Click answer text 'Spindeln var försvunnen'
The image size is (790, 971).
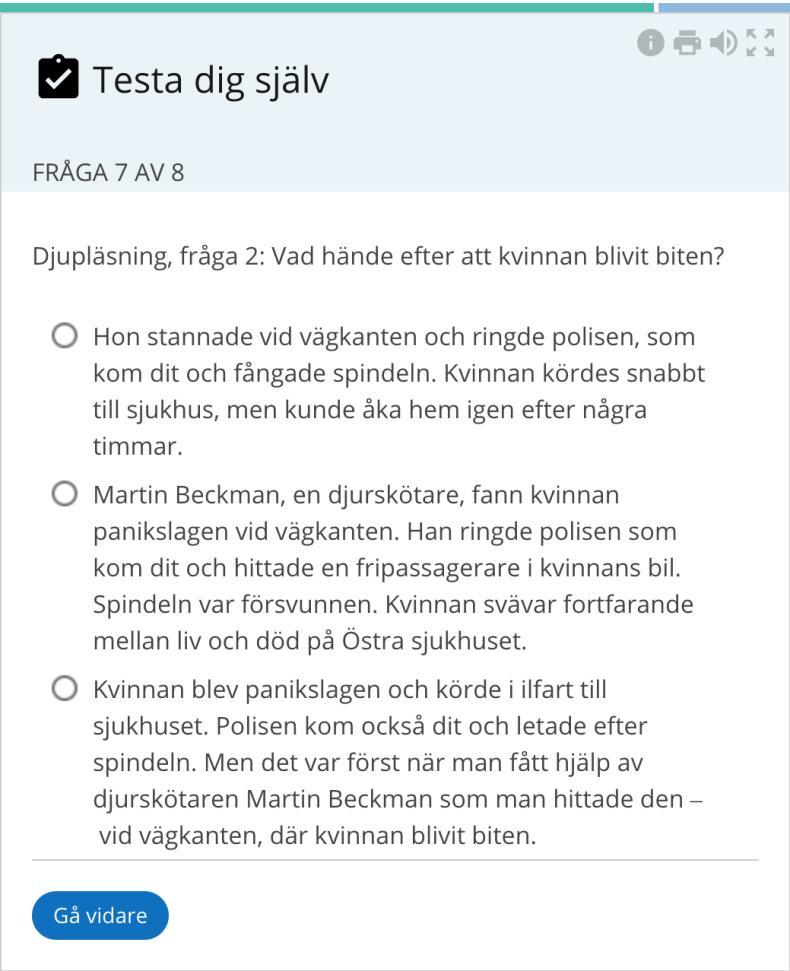(235, 604)
